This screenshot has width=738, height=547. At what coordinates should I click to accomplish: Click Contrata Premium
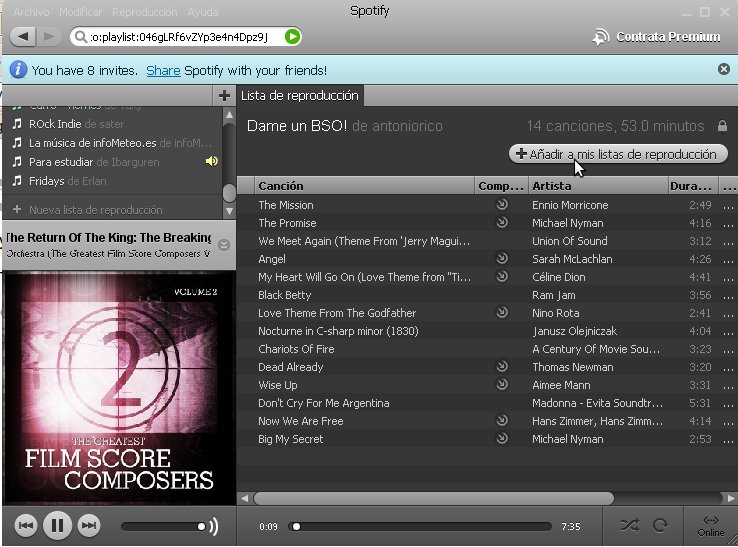(668, 37)
